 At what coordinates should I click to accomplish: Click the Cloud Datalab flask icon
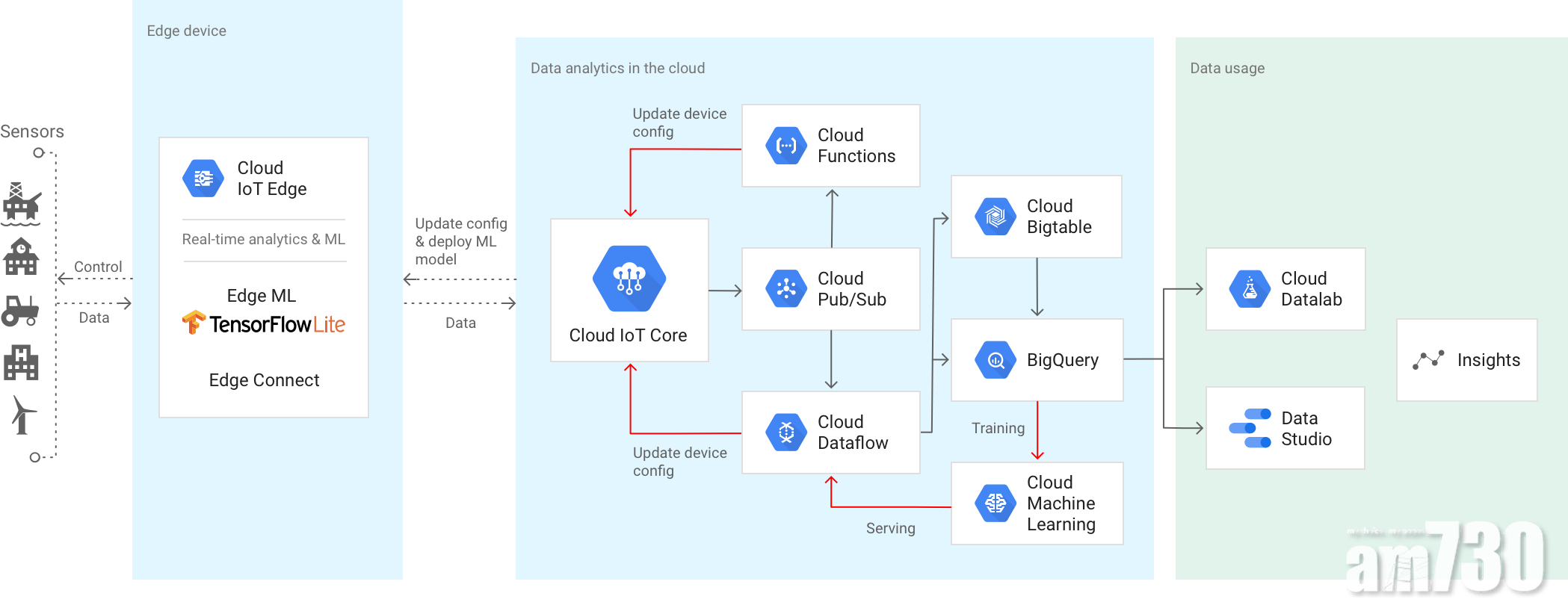click(1250, 289)
